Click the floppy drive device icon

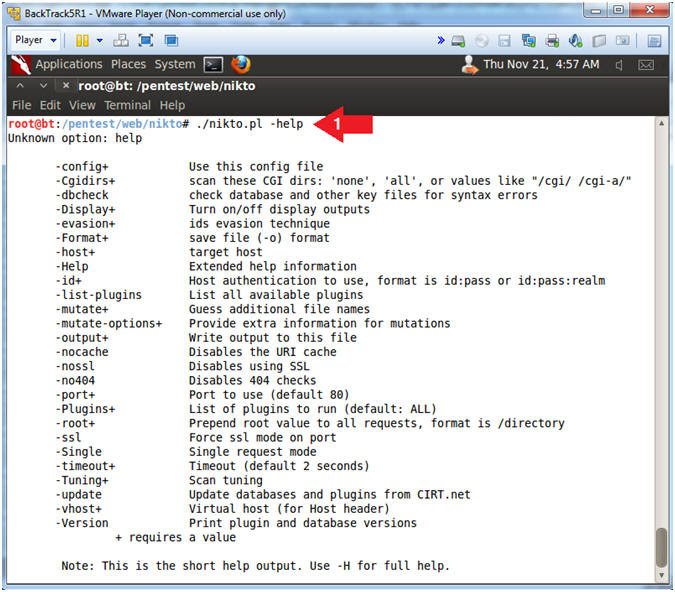click(504, 41)
